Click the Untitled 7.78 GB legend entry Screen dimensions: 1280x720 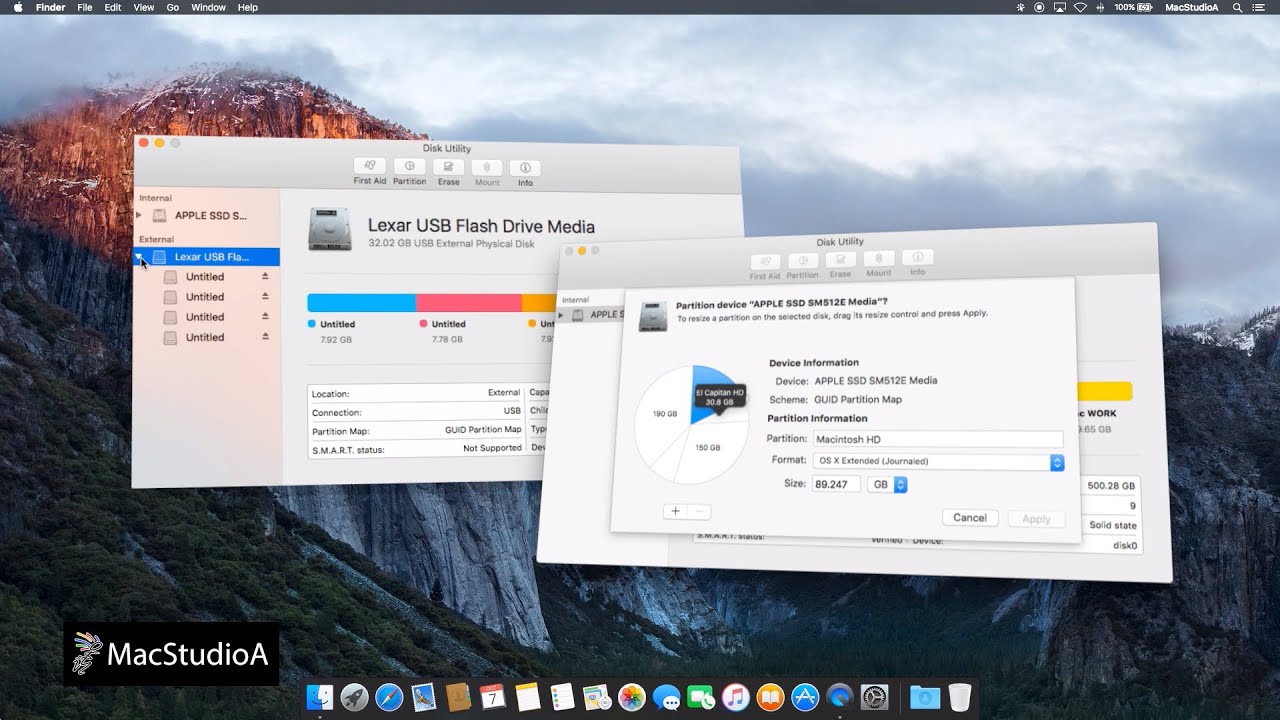[x=442, y=331]
